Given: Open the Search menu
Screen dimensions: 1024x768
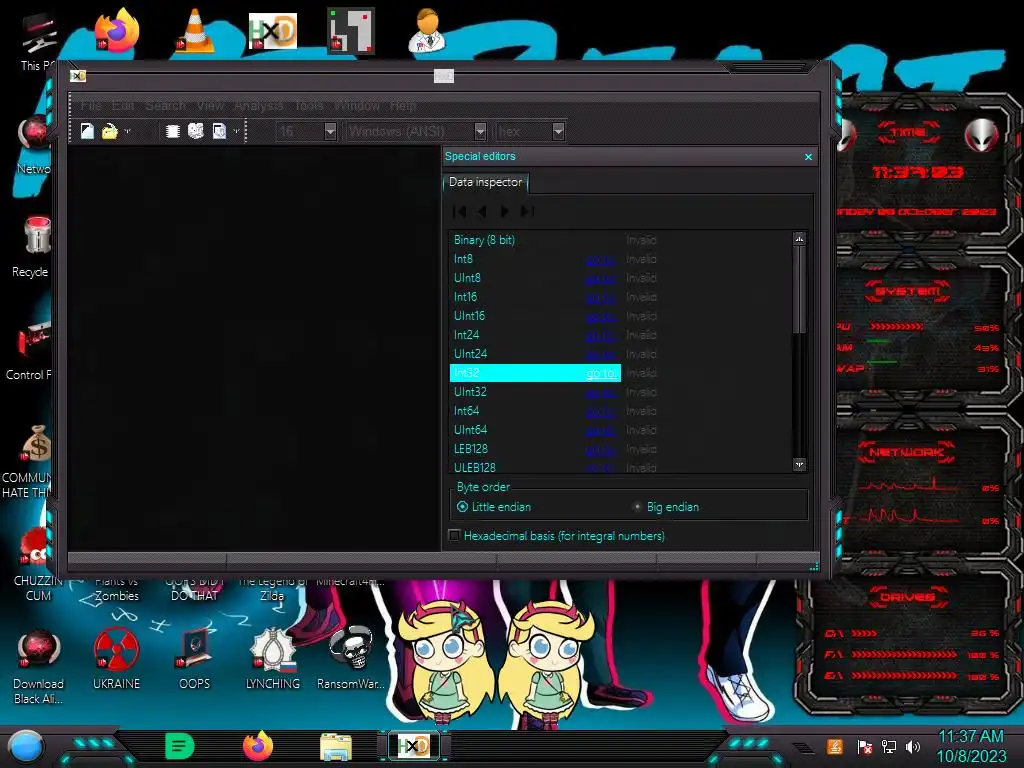Looking at the screenshot, I should pos(165,105).
